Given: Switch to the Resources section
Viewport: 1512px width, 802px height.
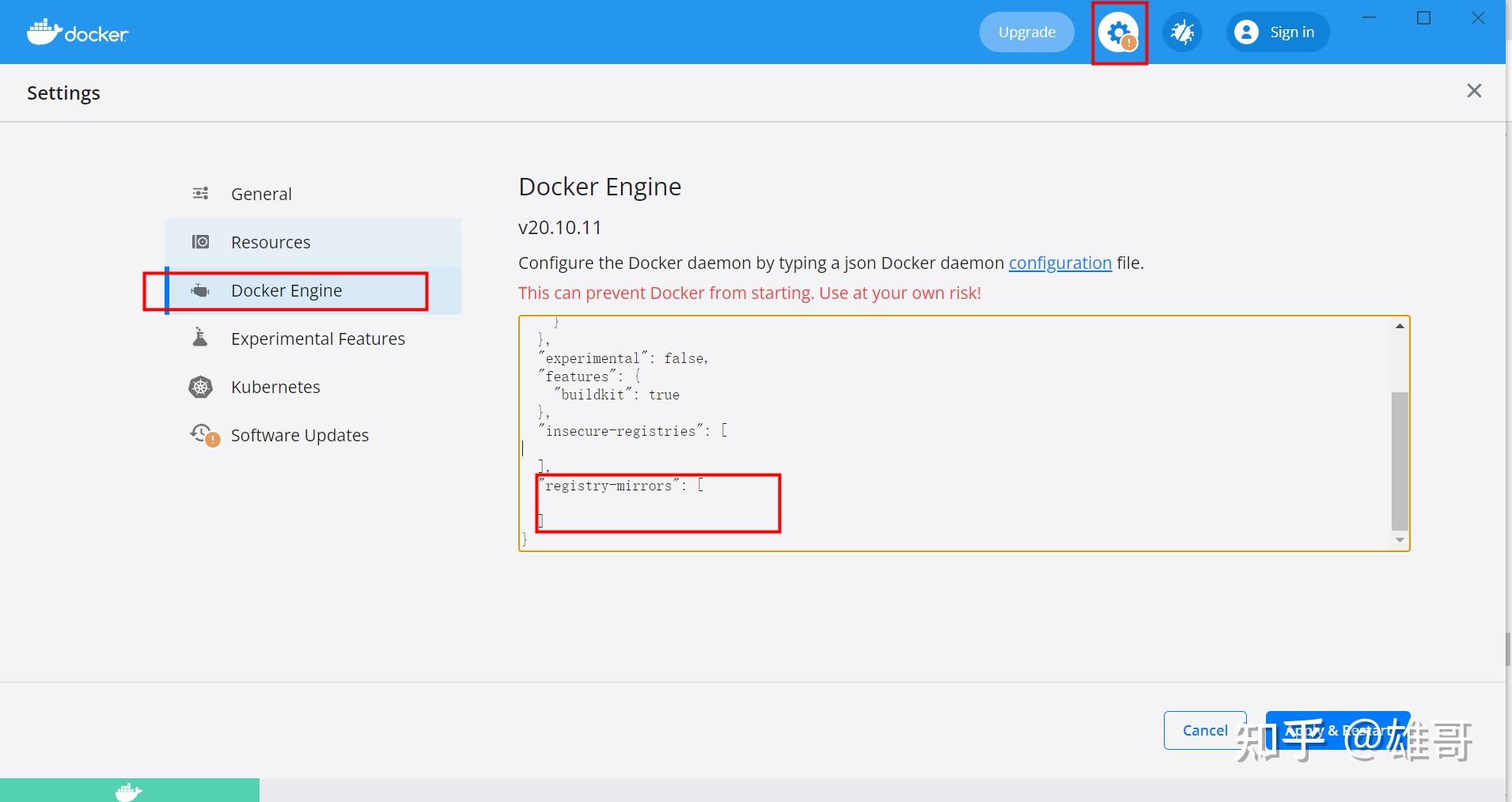Looking at the screenshot, I should click(x=271, y=241).
